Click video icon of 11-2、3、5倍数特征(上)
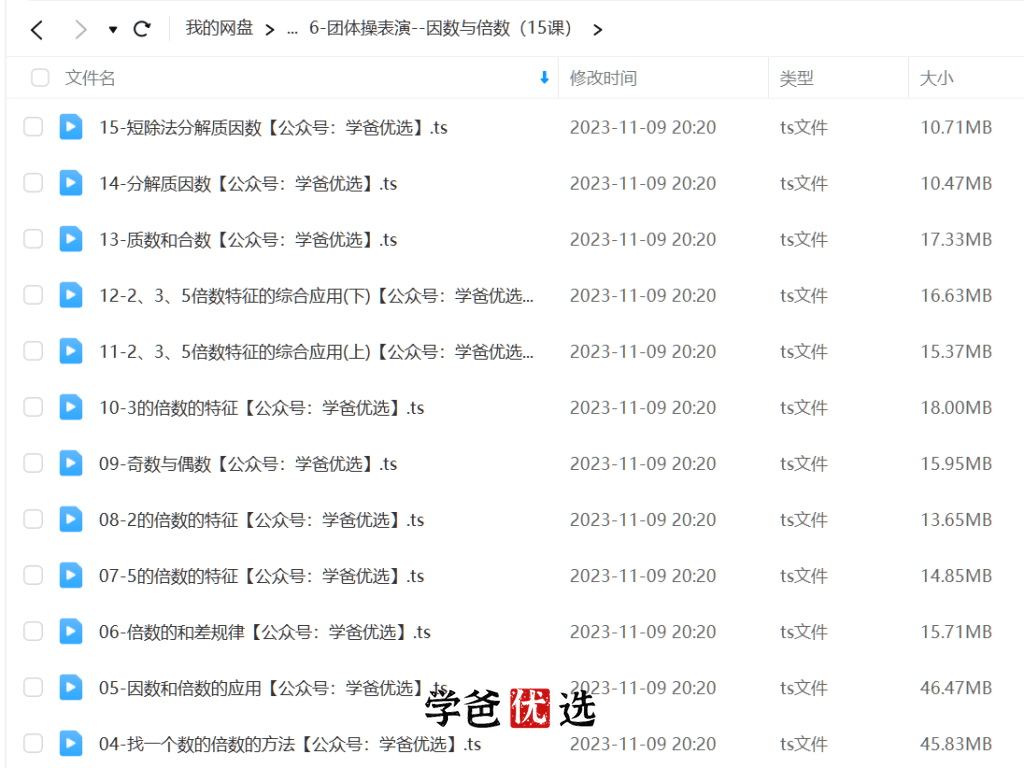 coord(71,351)
